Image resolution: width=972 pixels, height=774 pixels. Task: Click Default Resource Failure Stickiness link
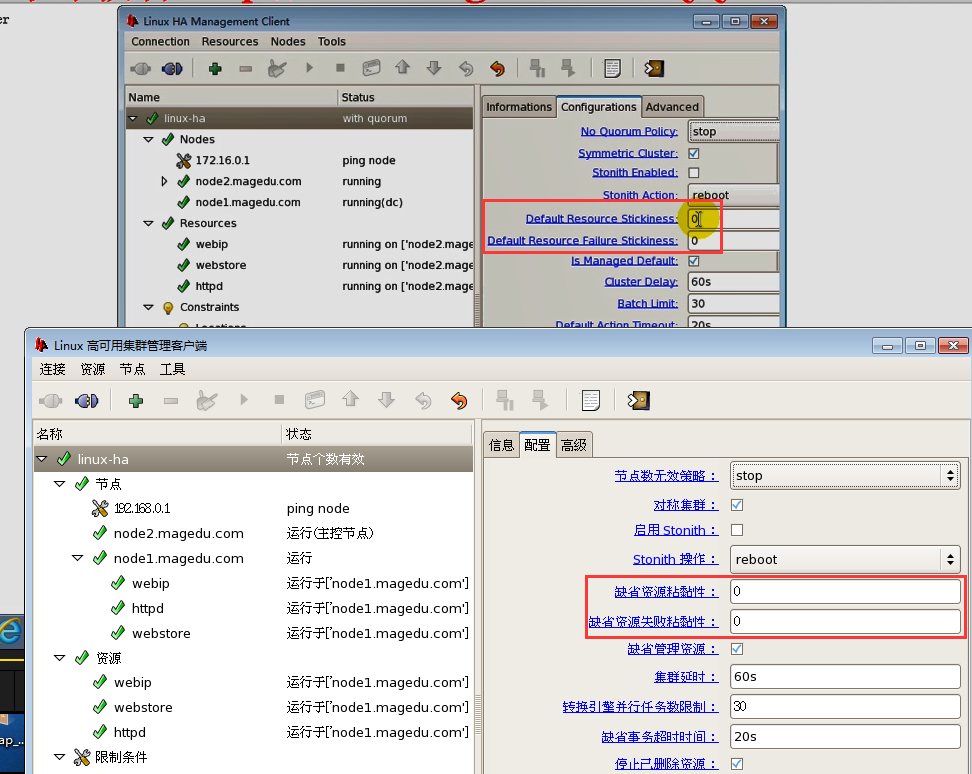[582, 240]
